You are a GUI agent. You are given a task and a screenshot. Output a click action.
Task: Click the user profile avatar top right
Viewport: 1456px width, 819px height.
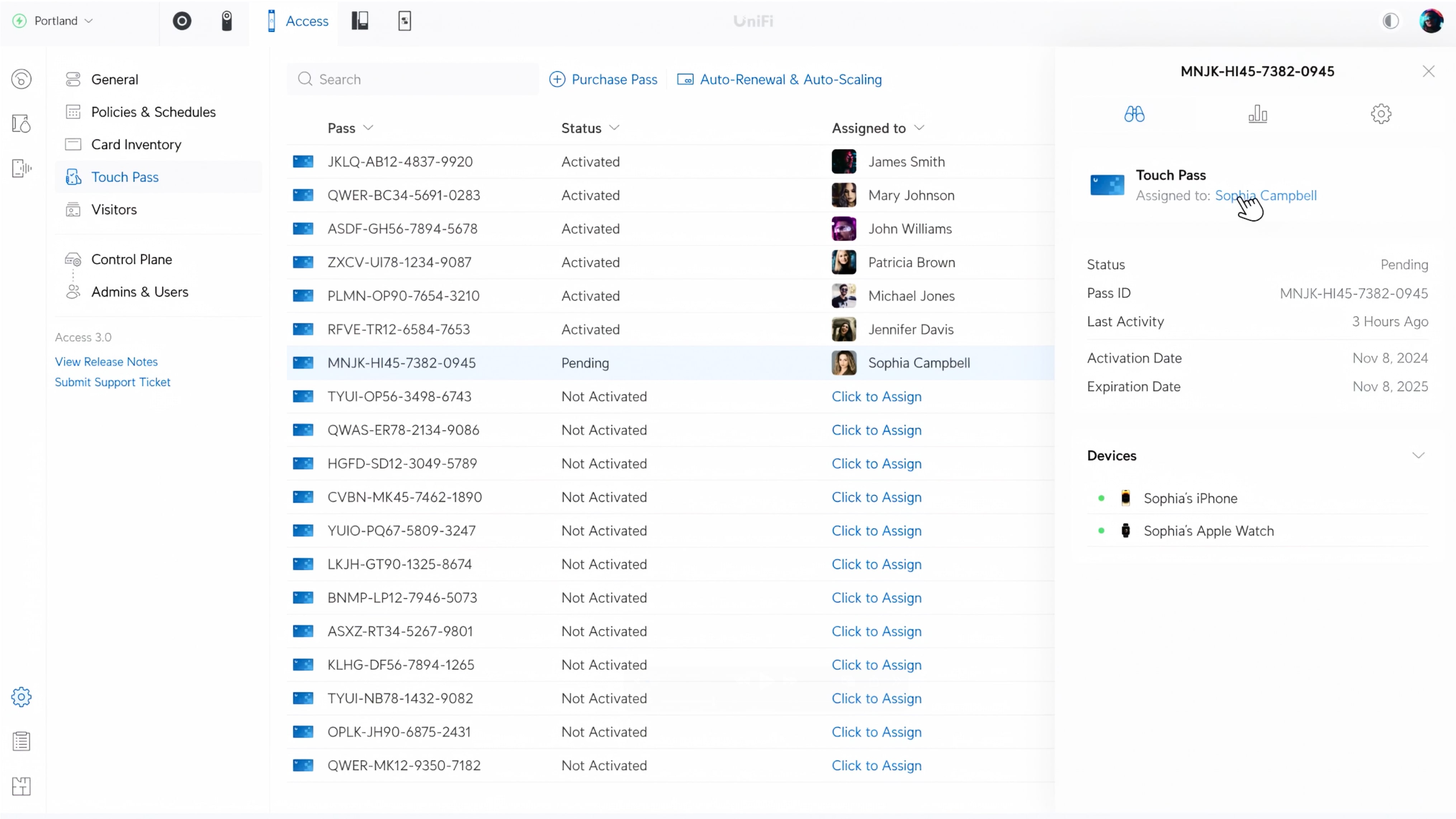(x=1431, y=21)
